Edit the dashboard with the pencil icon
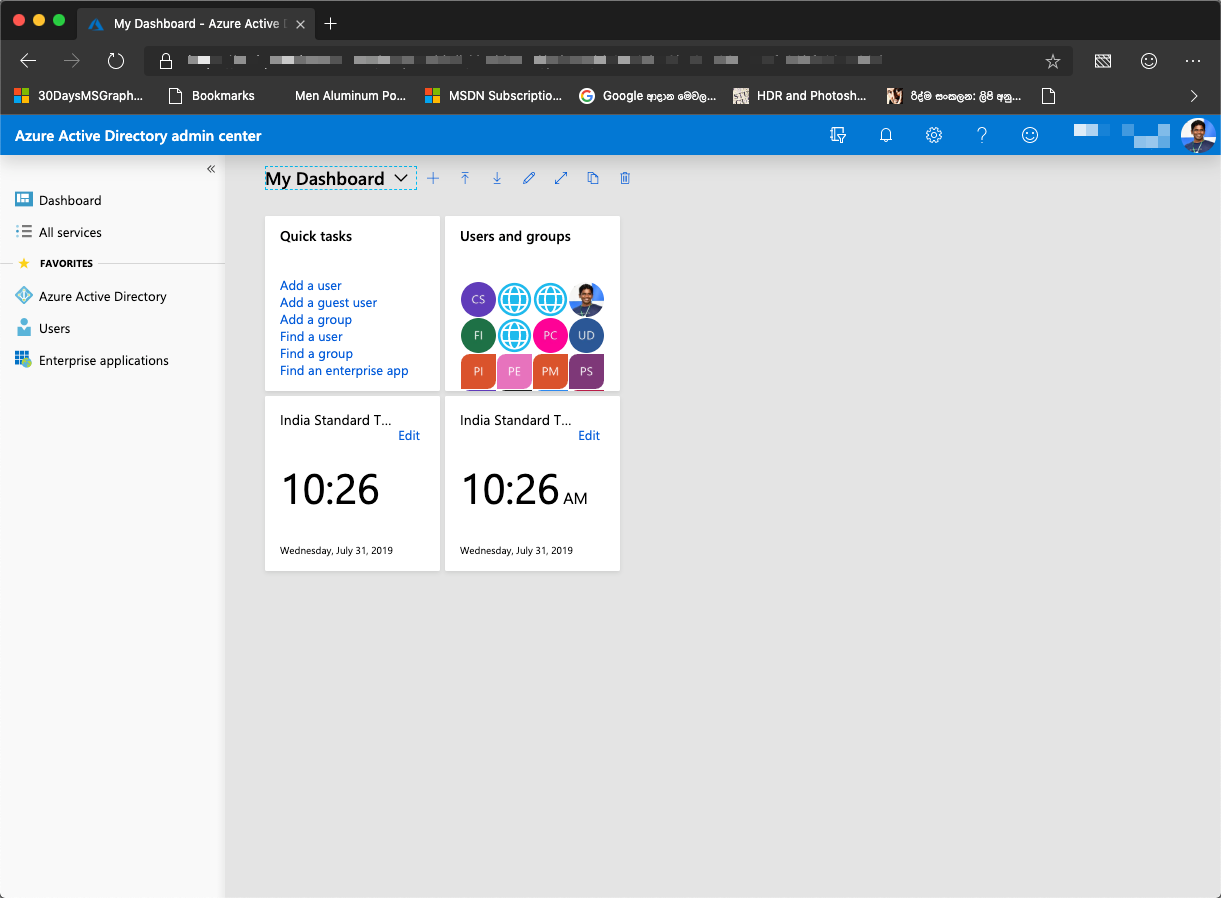1221x898 pixels. [529, 178]
